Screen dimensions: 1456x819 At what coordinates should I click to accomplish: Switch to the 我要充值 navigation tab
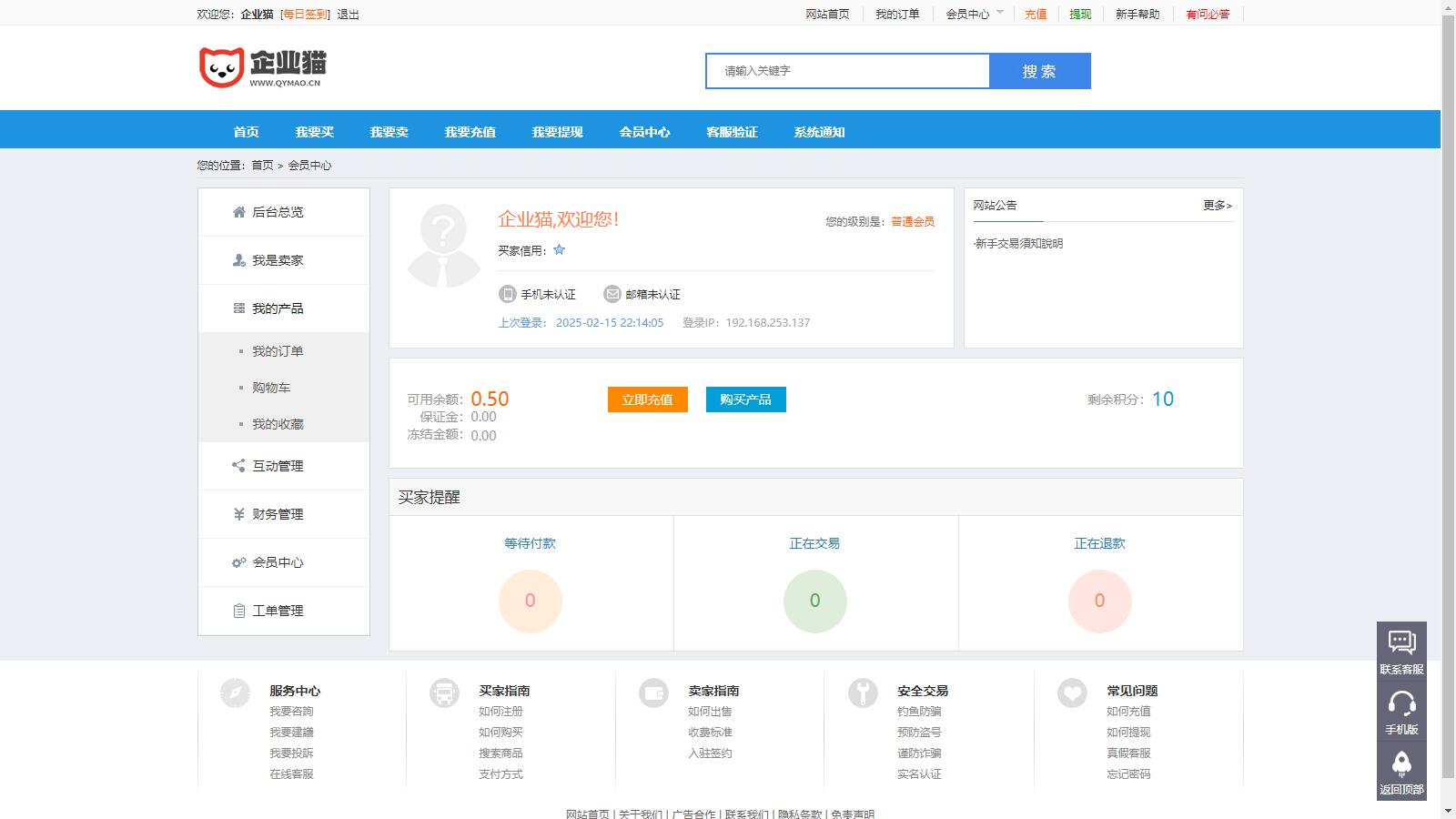tap(470, 131)
